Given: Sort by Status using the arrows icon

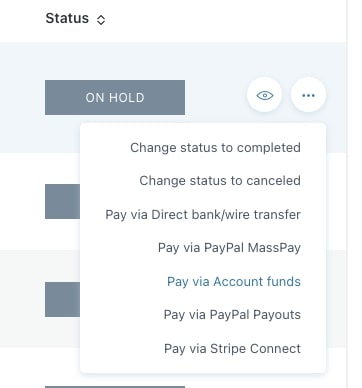Looking at the screenshot, I should 101,20.
